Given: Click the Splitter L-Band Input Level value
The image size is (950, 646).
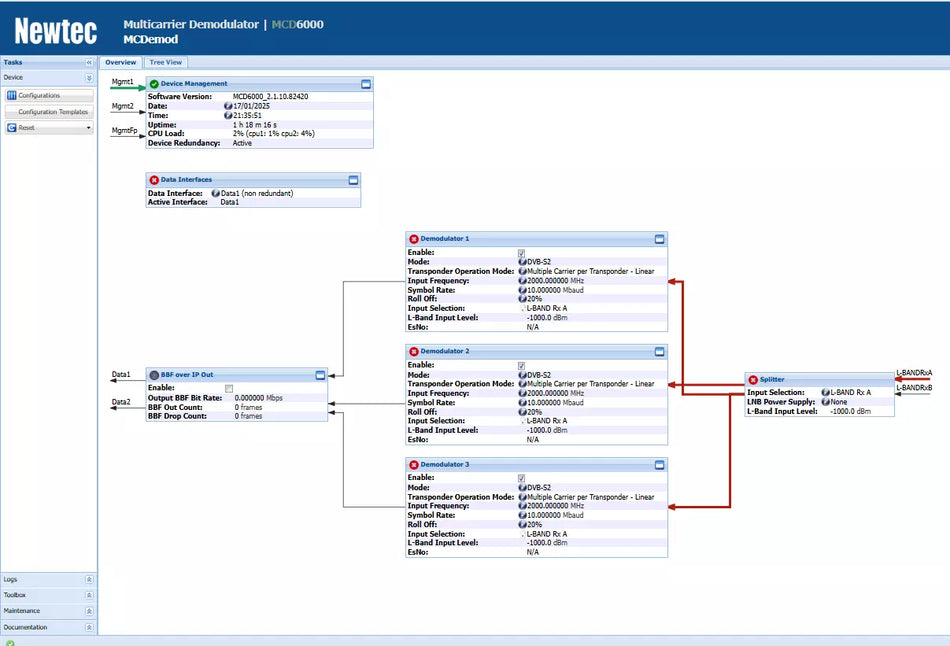Looking at the screenshot, I should click(850, 411).
